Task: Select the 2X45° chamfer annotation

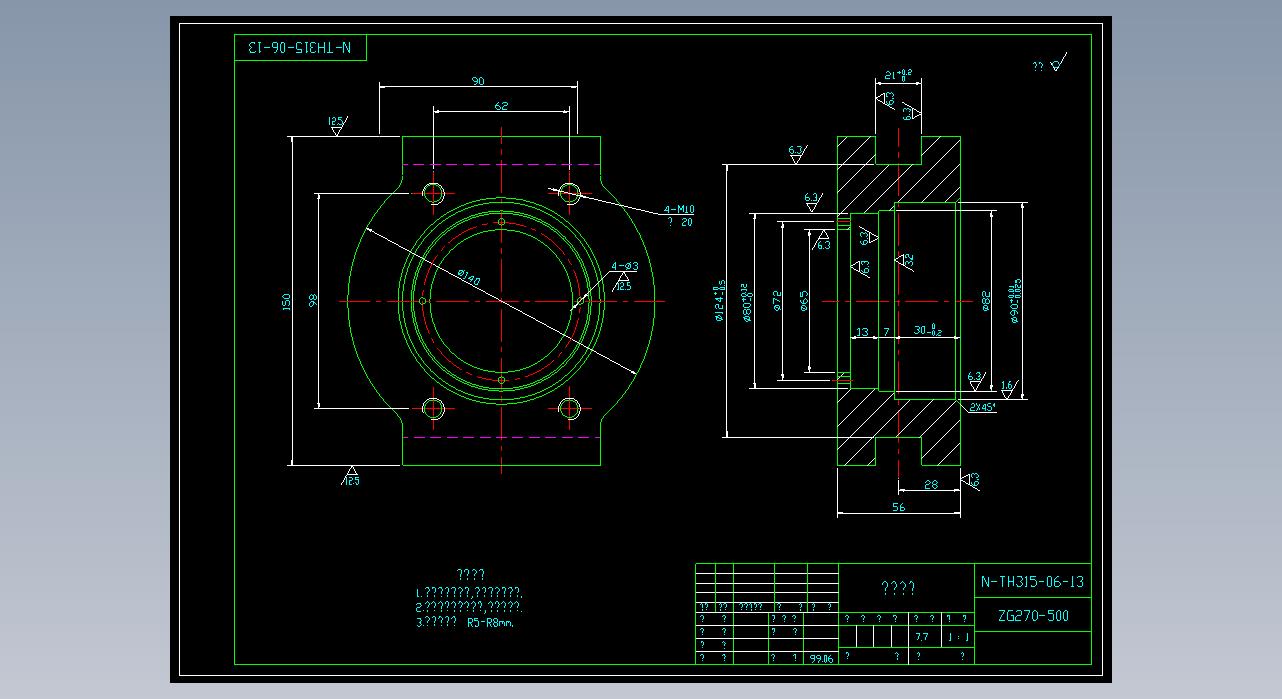Action: pyautogui.click(x=982, y=407)
